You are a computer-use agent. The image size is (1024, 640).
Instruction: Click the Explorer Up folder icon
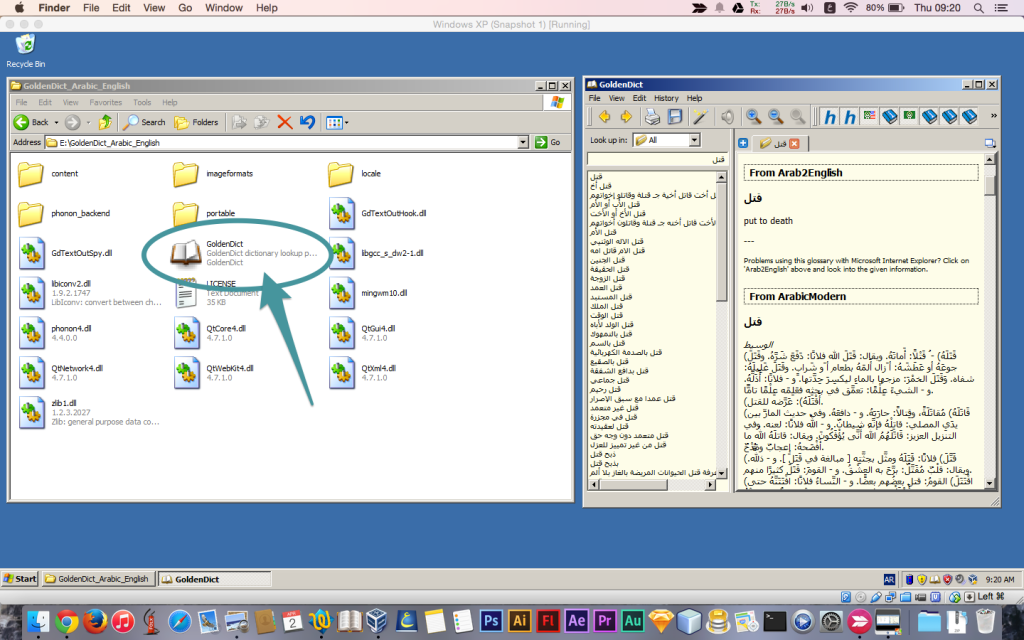coord(104,122)
